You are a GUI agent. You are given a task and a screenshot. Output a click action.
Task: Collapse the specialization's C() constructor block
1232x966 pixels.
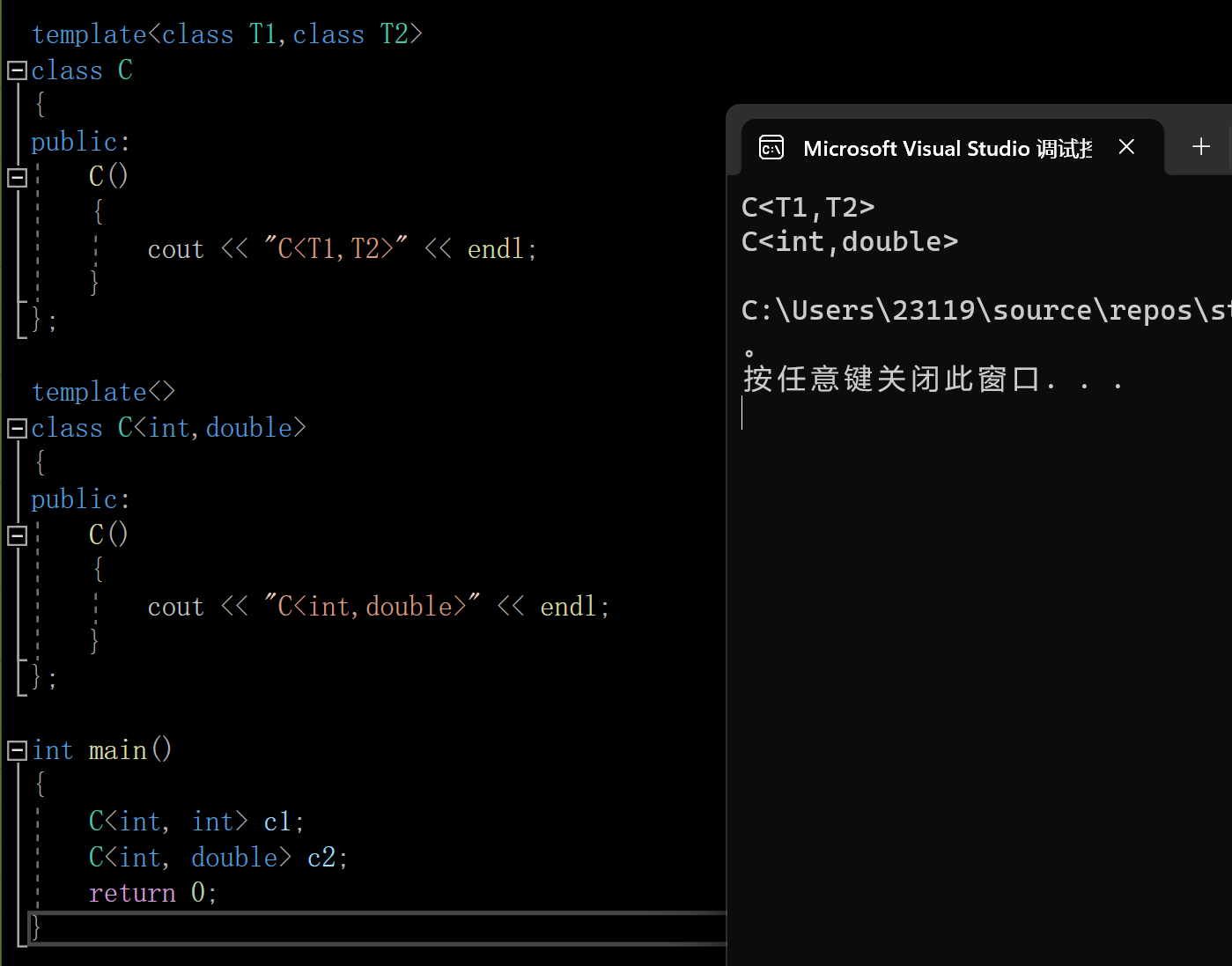pyautogui.click(x=17, y=535)
